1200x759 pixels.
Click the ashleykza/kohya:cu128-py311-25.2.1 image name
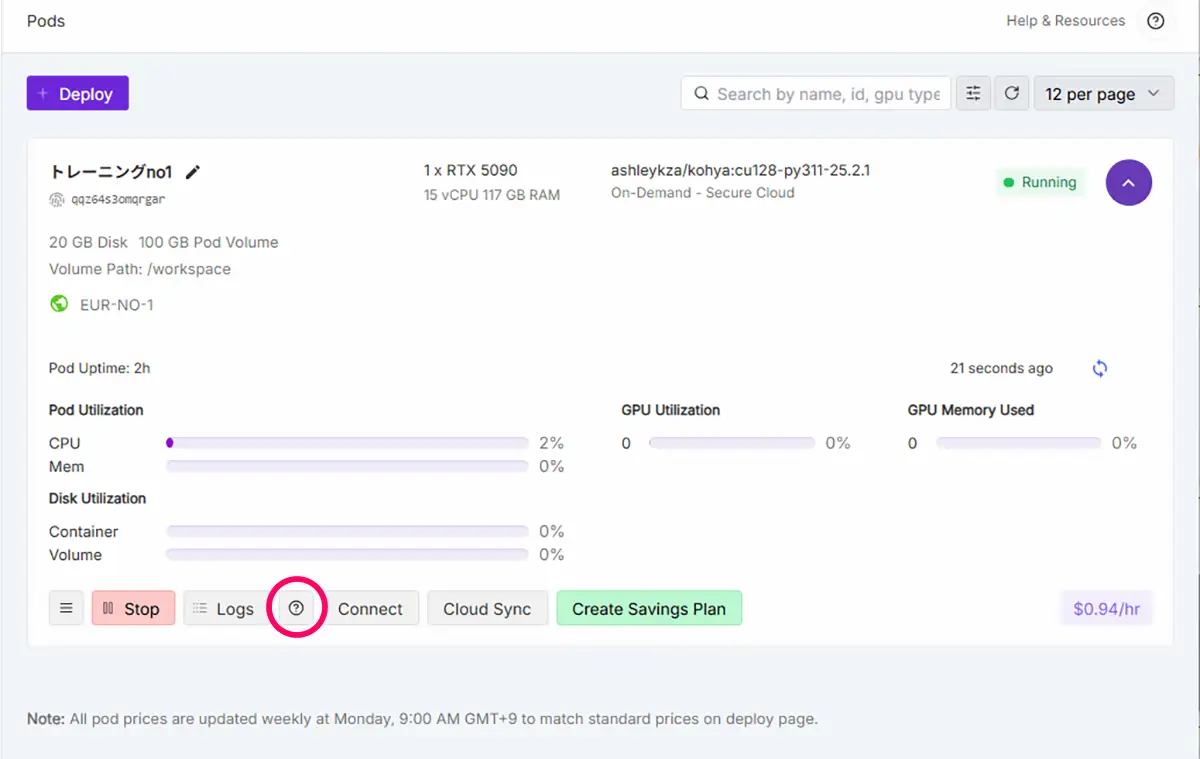tap(740, 170)
